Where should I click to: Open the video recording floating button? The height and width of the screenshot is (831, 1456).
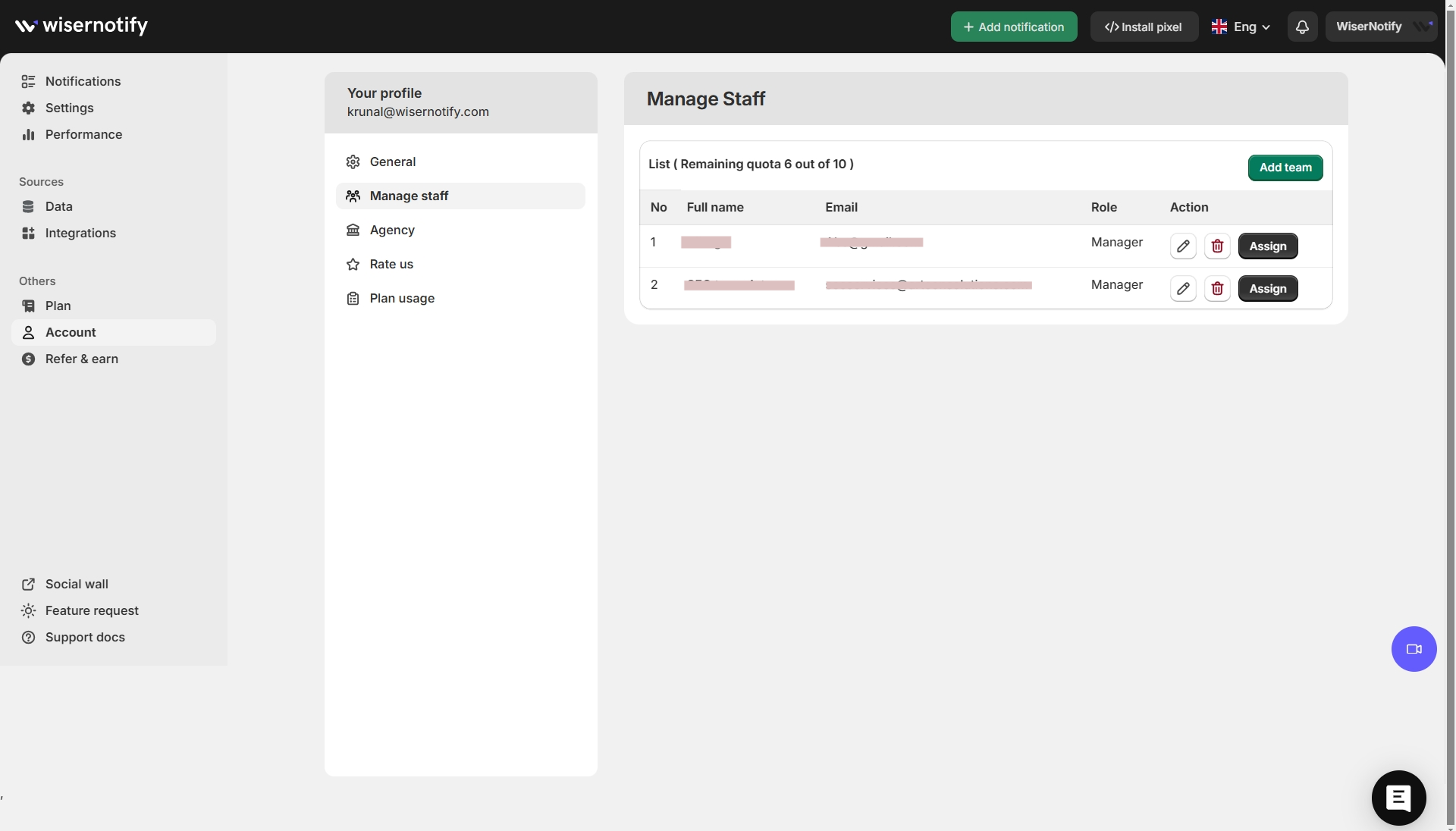(1414, 649)
